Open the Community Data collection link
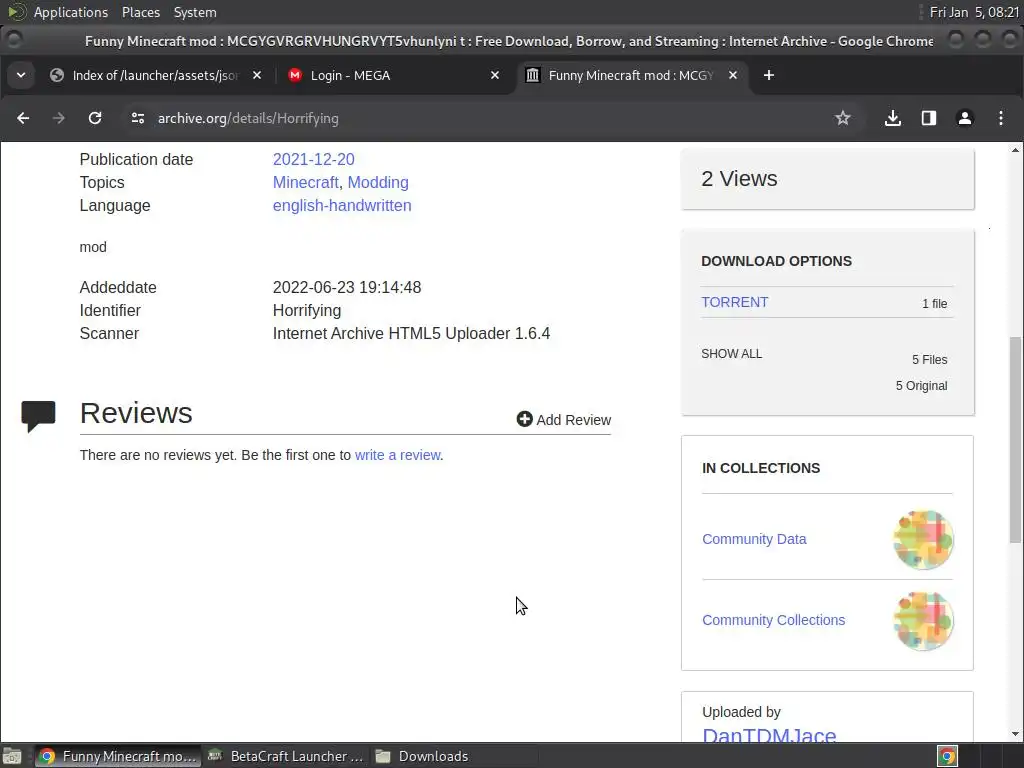Viewport: 1024px width, 768px height. pyautogui.click(x=754, y=539)
